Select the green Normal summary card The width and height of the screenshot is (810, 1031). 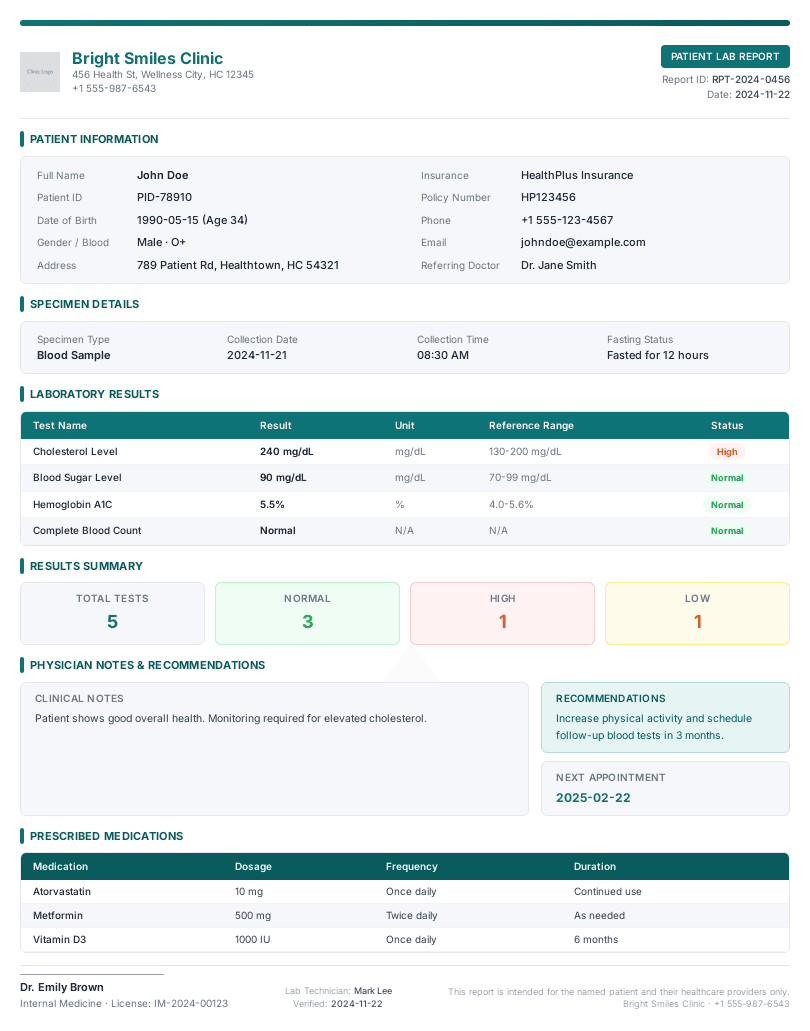tap(307, 613)
